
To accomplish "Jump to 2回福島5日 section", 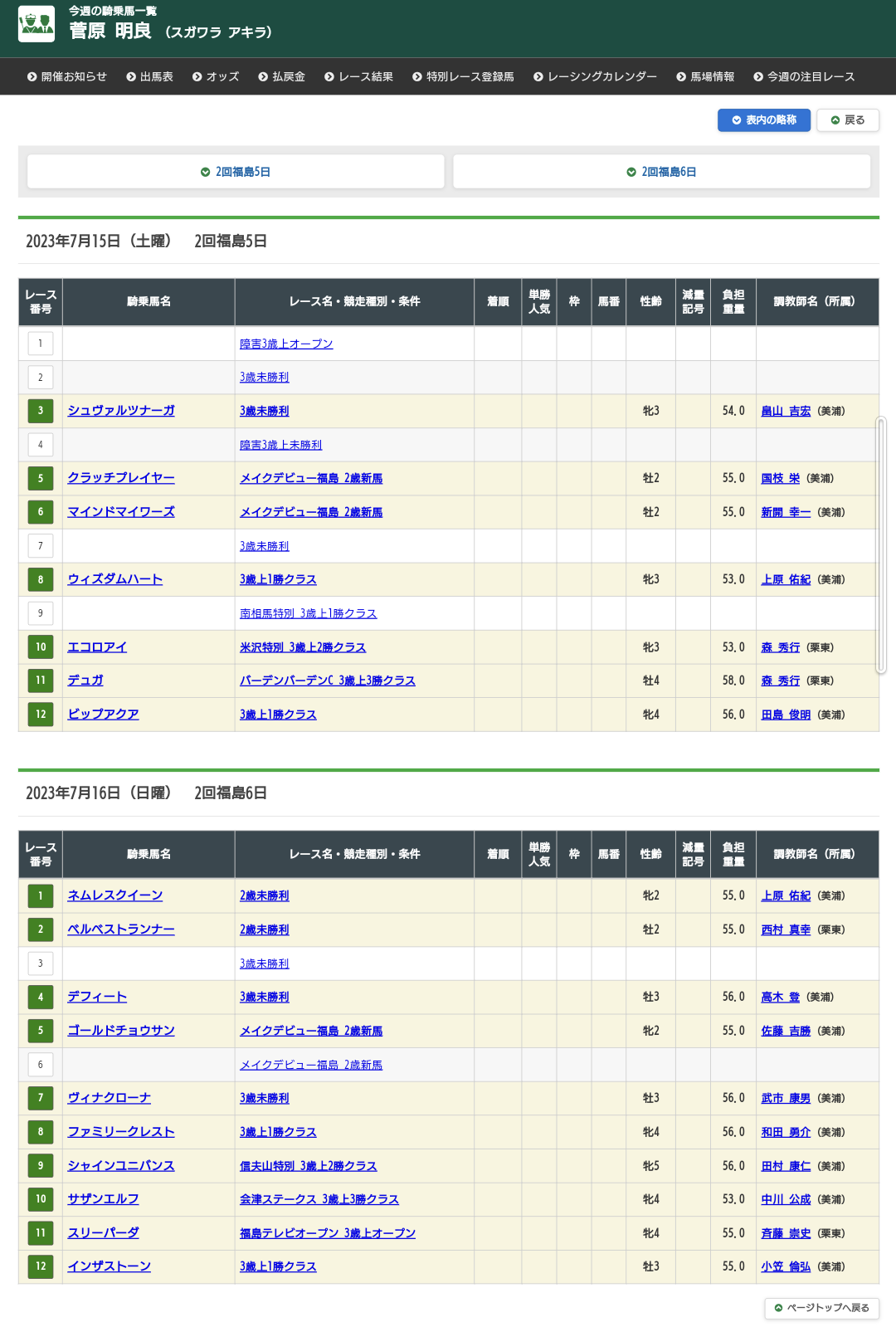I will click(x=236, y=172).
